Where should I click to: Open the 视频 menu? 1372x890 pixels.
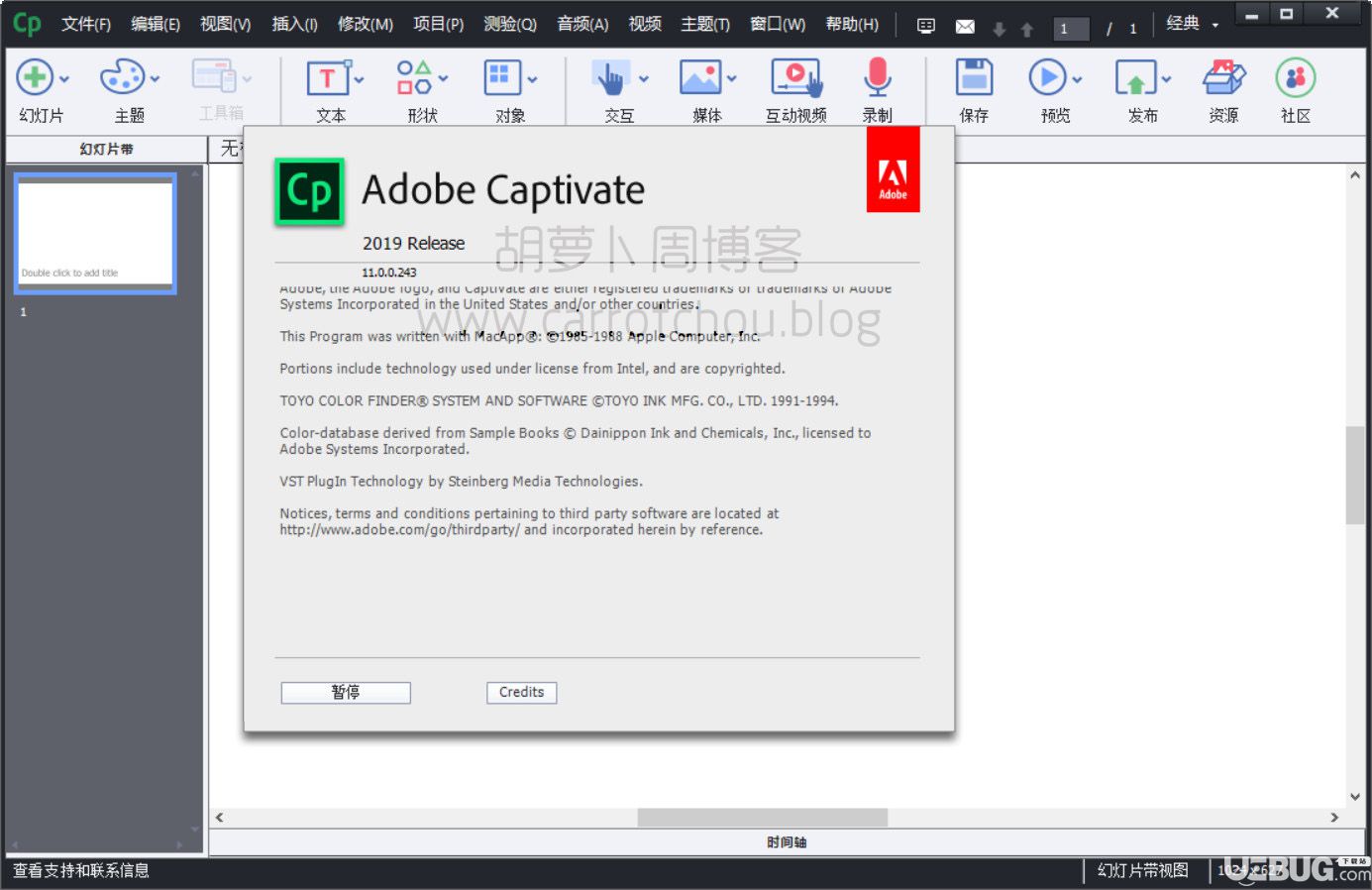point(645,24)
